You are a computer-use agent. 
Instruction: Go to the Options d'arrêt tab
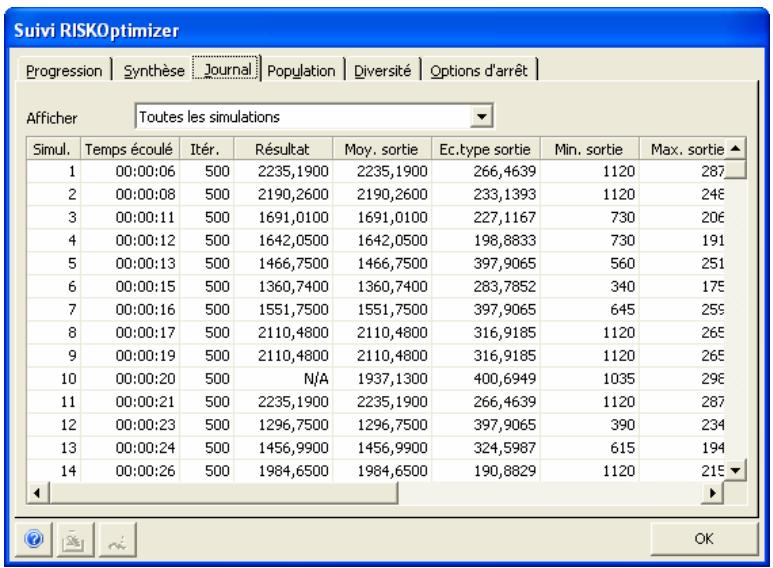(x=479, y=71)
